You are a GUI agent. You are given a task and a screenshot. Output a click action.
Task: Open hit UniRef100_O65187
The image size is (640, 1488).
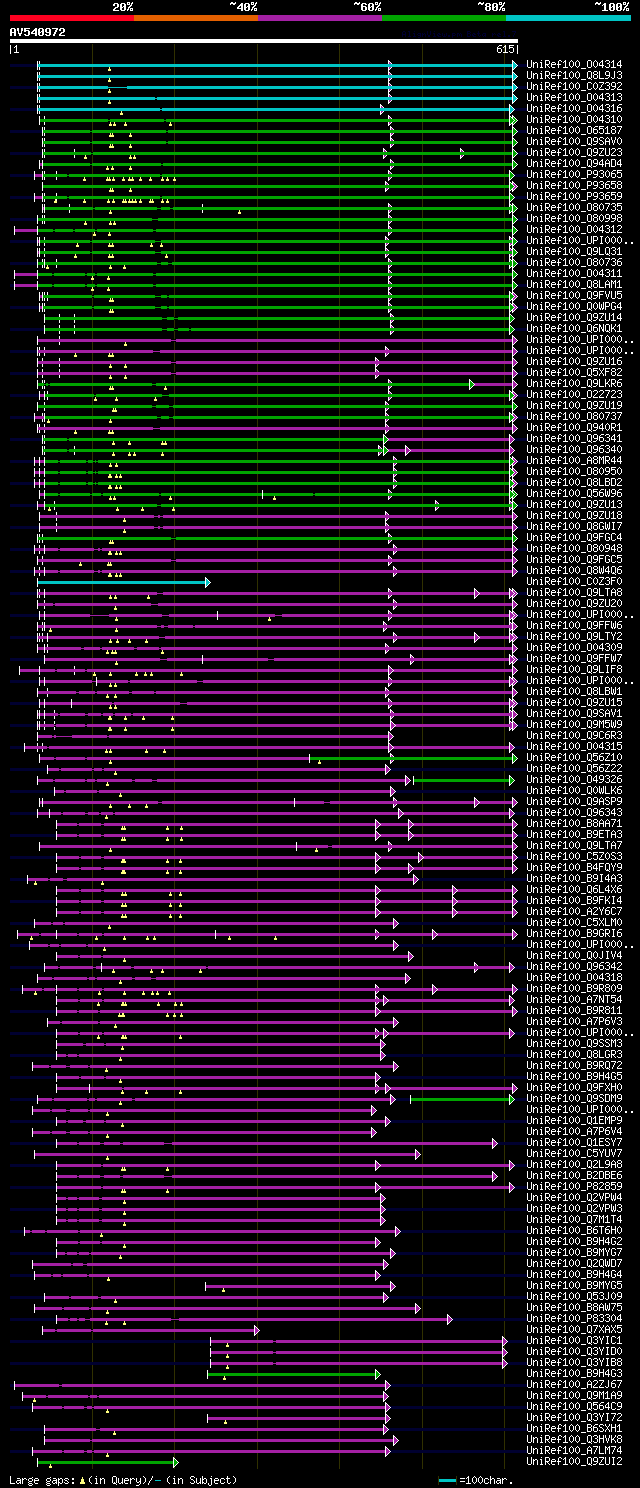(x=574, y=131)
